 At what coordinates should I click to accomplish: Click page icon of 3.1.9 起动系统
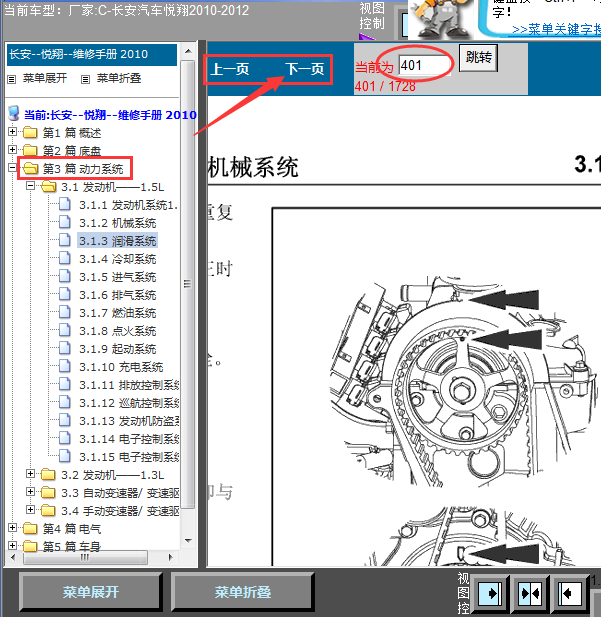65,348
